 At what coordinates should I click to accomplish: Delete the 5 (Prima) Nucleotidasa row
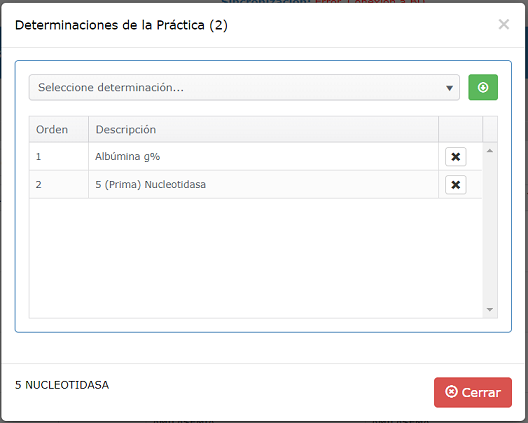point(456,185)
